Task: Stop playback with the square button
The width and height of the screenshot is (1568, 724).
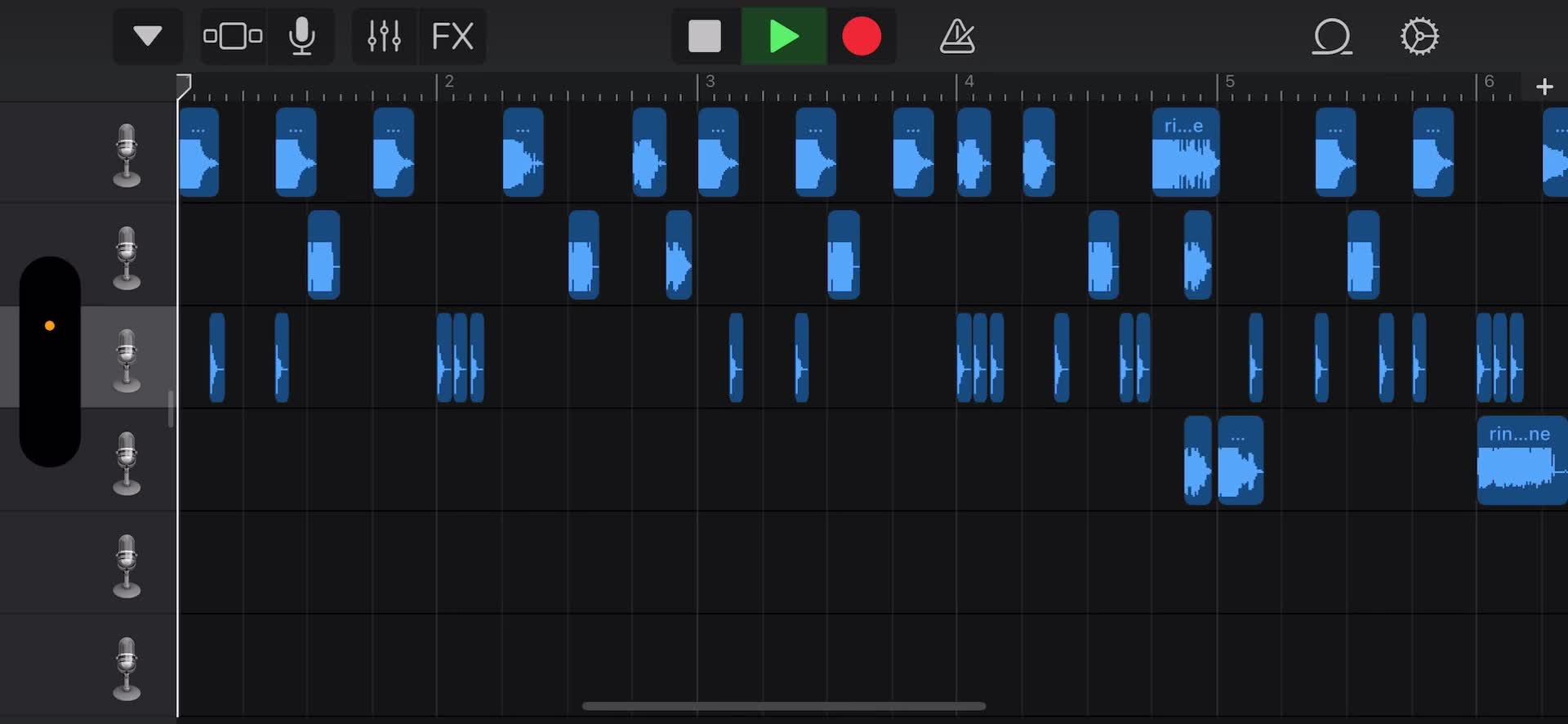Action: coord(705,36)
